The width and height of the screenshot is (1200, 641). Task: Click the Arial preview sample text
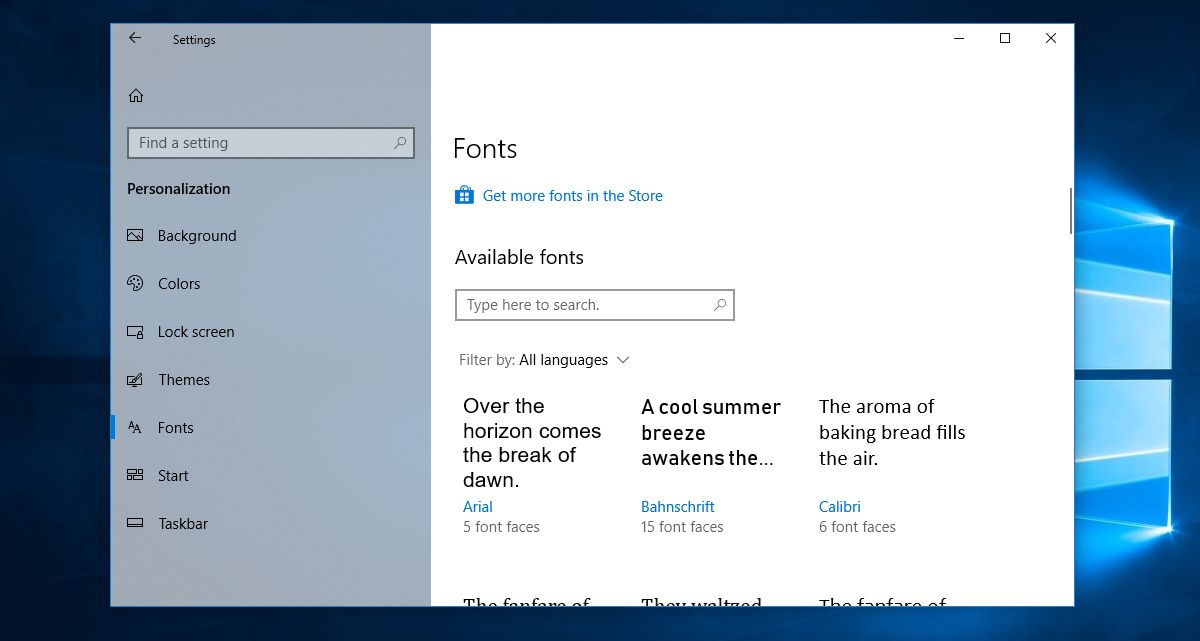tap(532, 443)
